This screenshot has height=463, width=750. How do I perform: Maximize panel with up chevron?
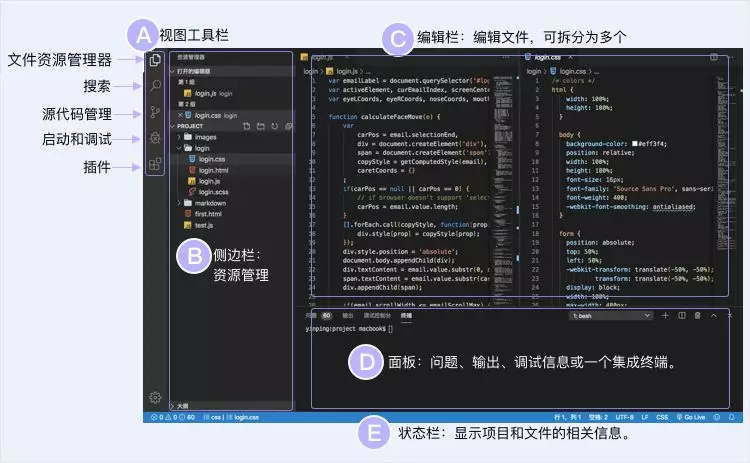714,315
